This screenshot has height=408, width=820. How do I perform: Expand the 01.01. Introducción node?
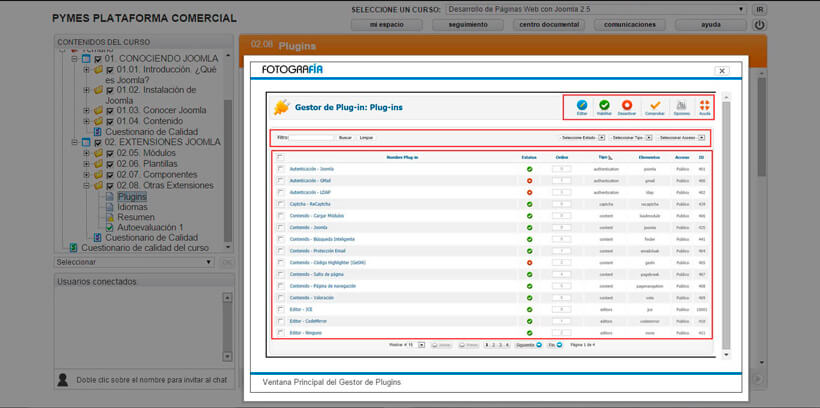86,69
